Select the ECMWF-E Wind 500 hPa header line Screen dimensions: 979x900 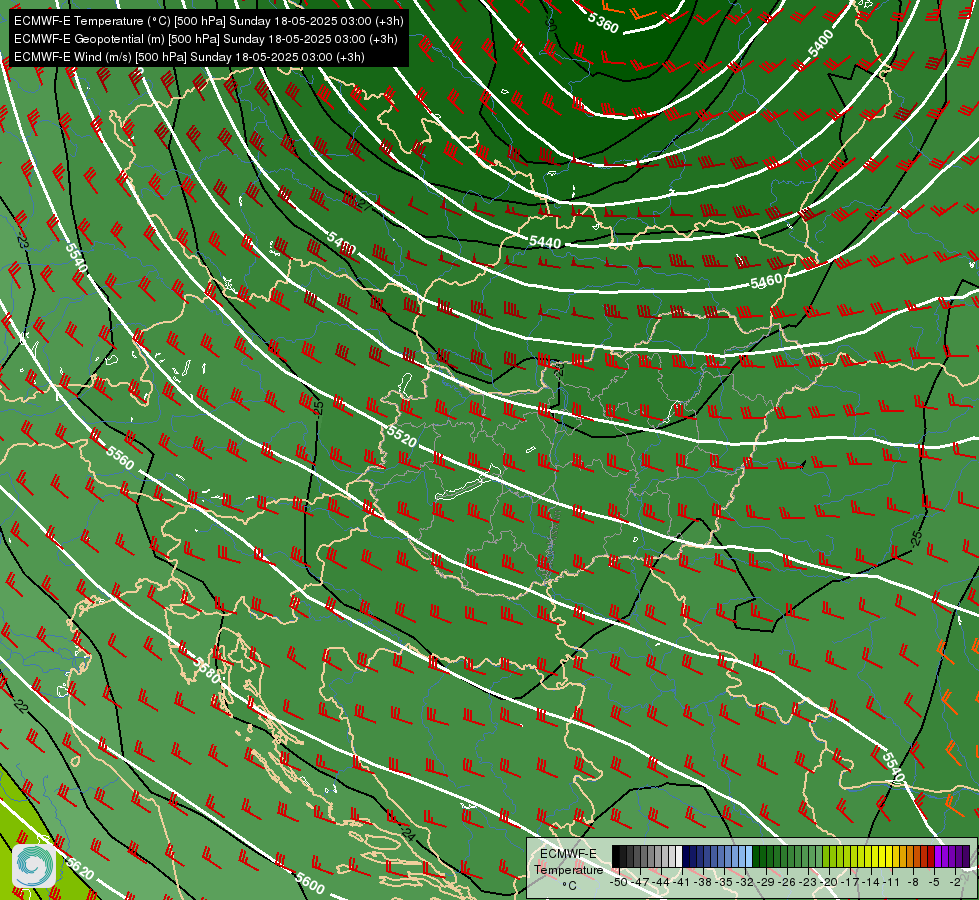click(x=189, y=57)
